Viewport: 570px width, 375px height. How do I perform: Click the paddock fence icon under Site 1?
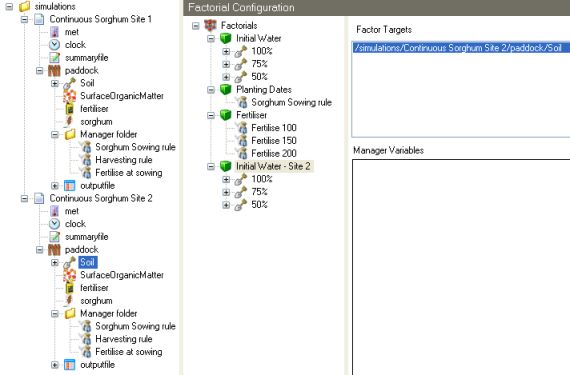click(x=55, y=70)
